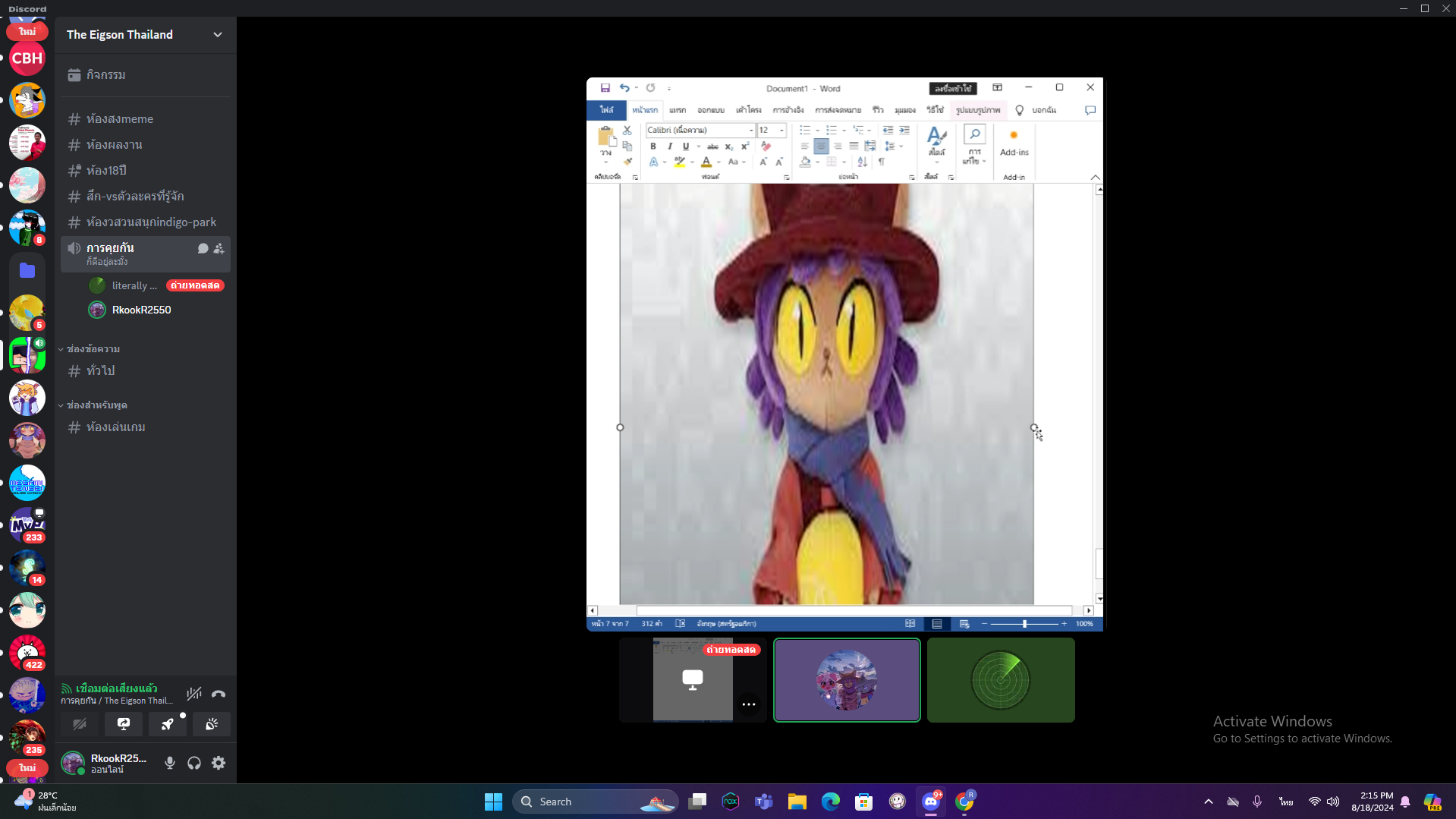Click the invite people icon on การคุยกัน channel
Image resolution: width=1456 pixels, height=819 pixels.
pyautogui.click(x=219, y=248)
